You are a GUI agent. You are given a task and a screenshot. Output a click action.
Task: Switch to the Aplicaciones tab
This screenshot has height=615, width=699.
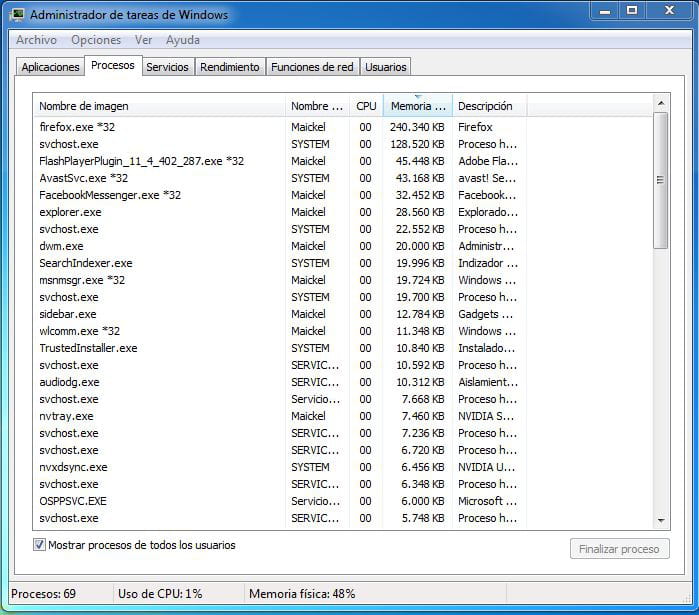point(50,67)
